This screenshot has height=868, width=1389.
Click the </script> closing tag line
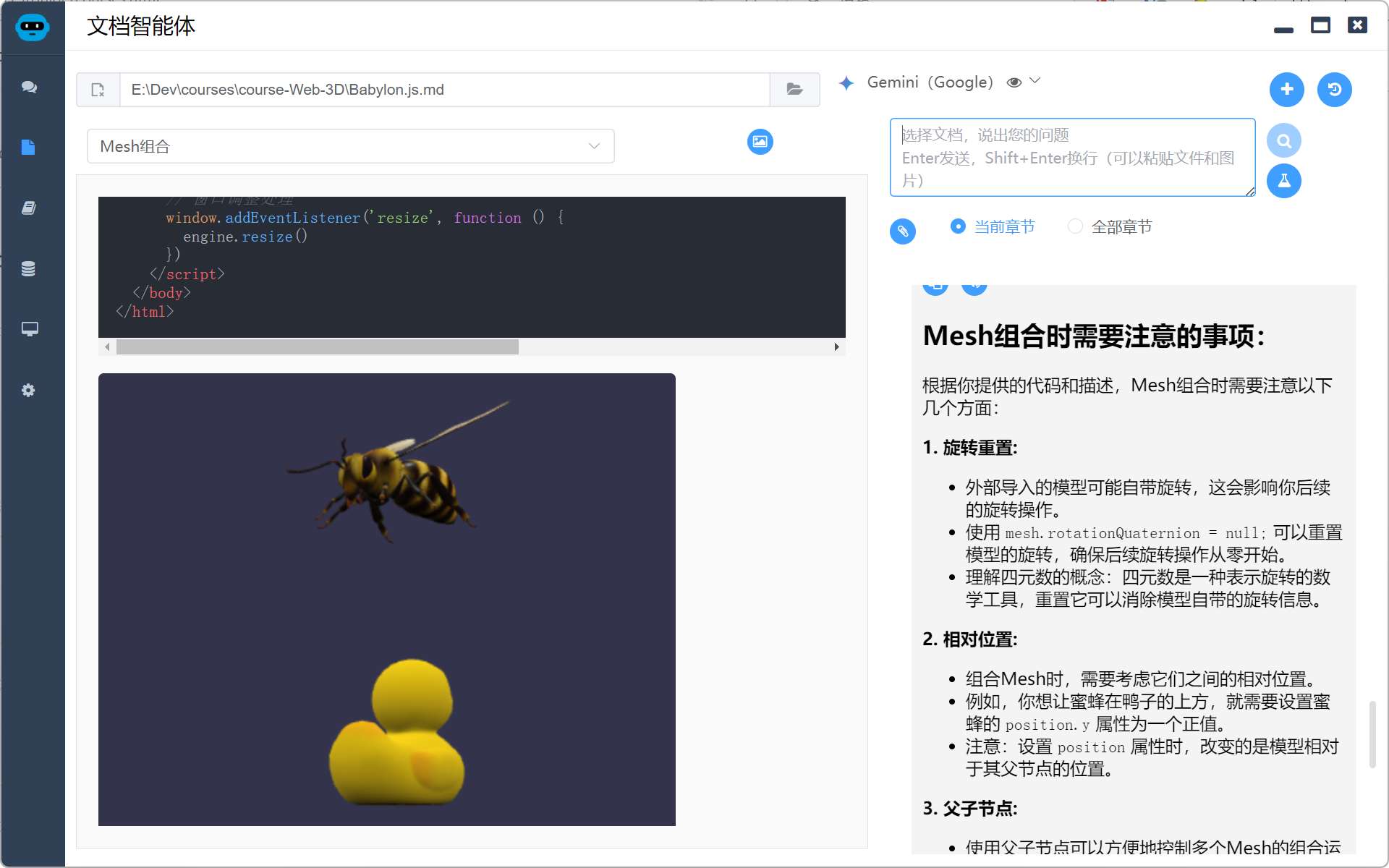click(x=187, y=274)
